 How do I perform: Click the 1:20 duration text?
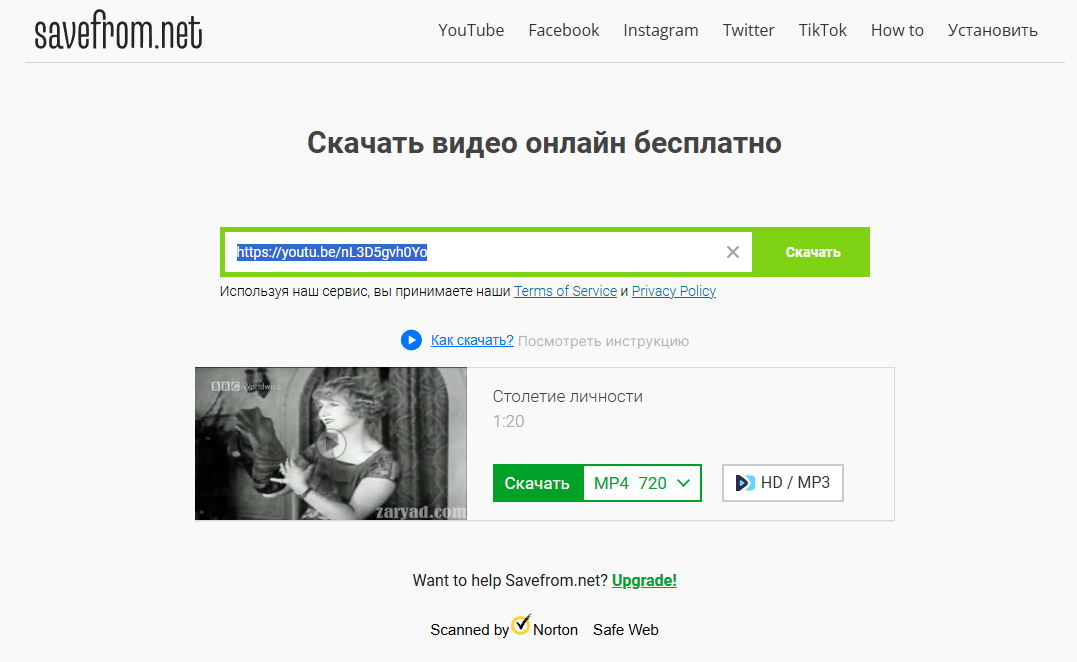point(508,421)
